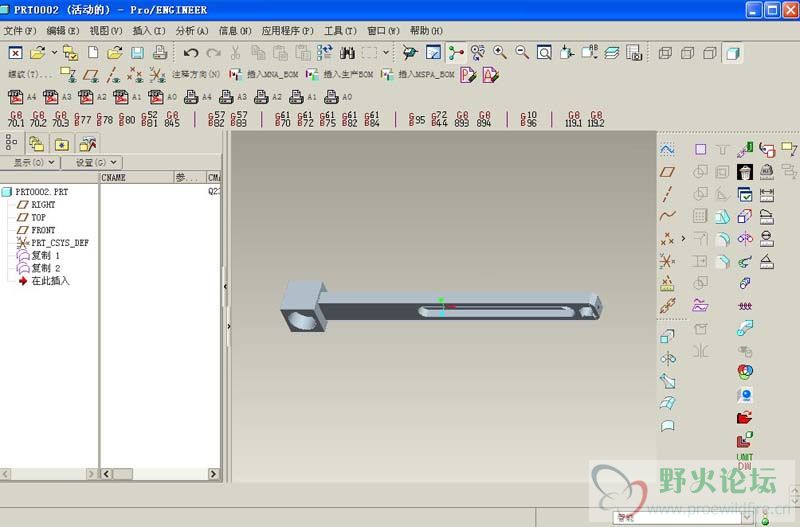The height and width of the screenshot is (527, 800).
Task: Click the UNIT DW icon
Action: pyautogui.click(x=745, y=461)
